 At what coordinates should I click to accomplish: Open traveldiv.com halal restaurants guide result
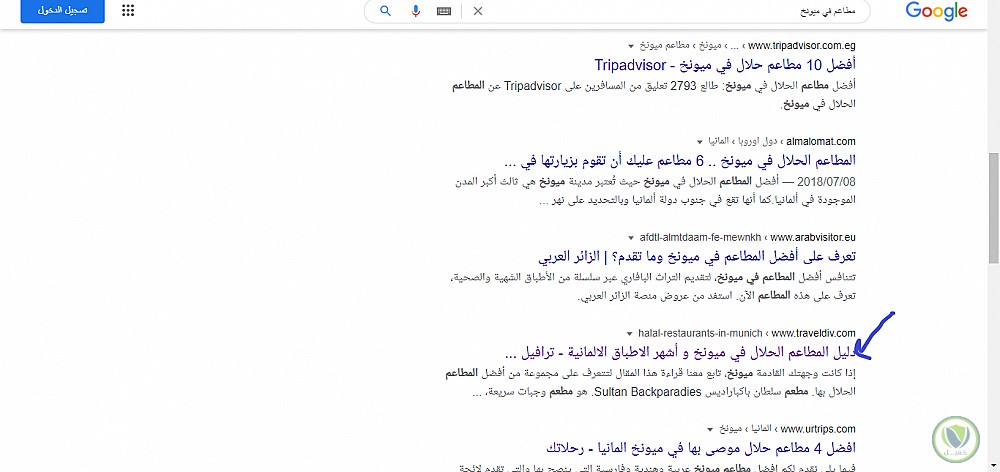tap(679, 353)
